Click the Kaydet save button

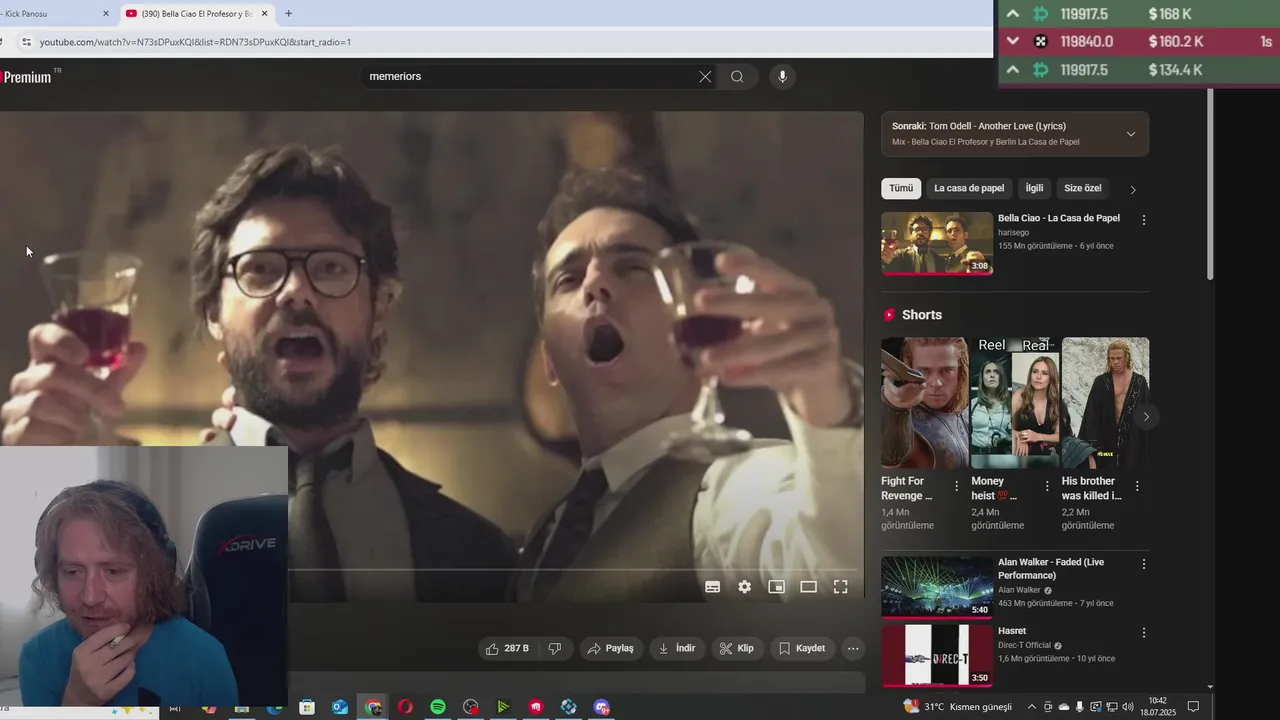(802, 648)
